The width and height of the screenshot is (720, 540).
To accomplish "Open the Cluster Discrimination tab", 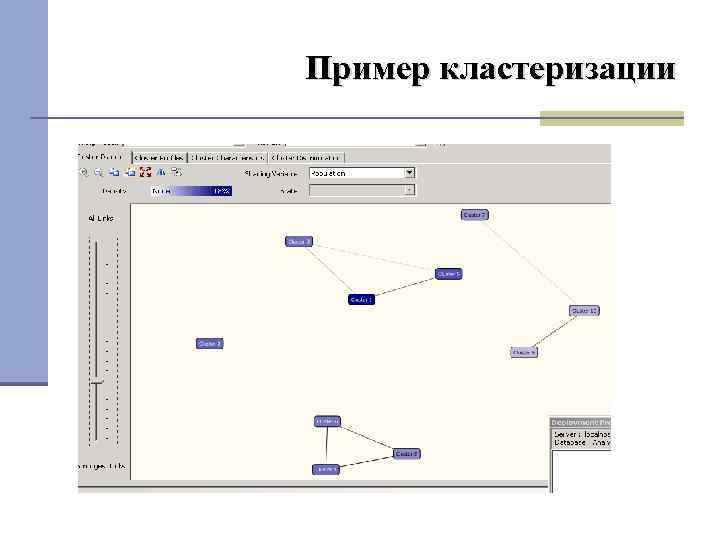I will tap(306, 158).
